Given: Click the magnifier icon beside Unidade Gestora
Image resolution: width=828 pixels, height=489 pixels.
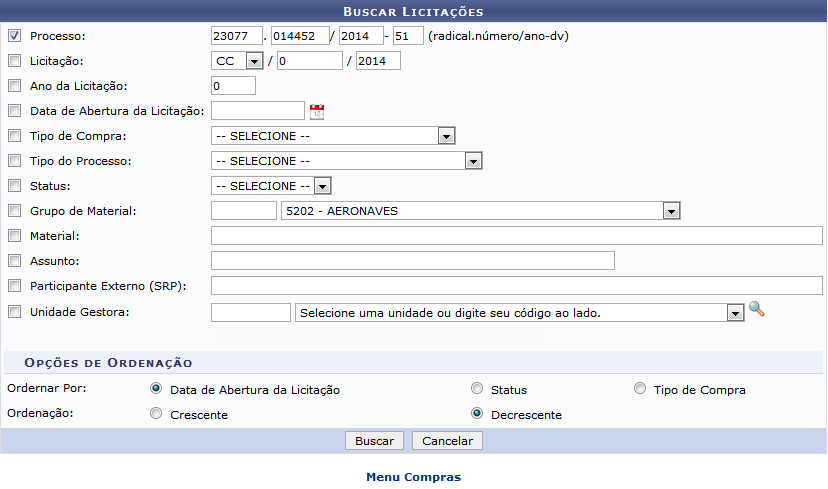Looking at the screenshot, I should click(x=756, y=310).
